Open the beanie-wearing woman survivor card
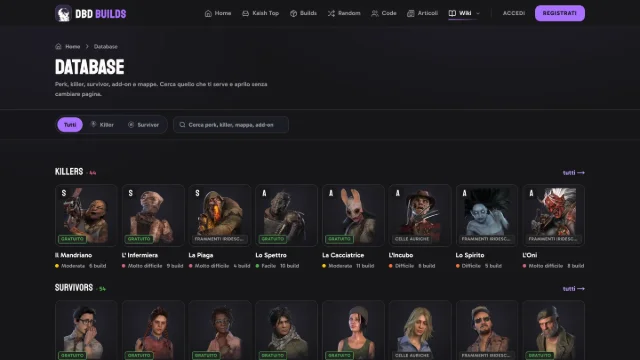 tap(353, 330)
